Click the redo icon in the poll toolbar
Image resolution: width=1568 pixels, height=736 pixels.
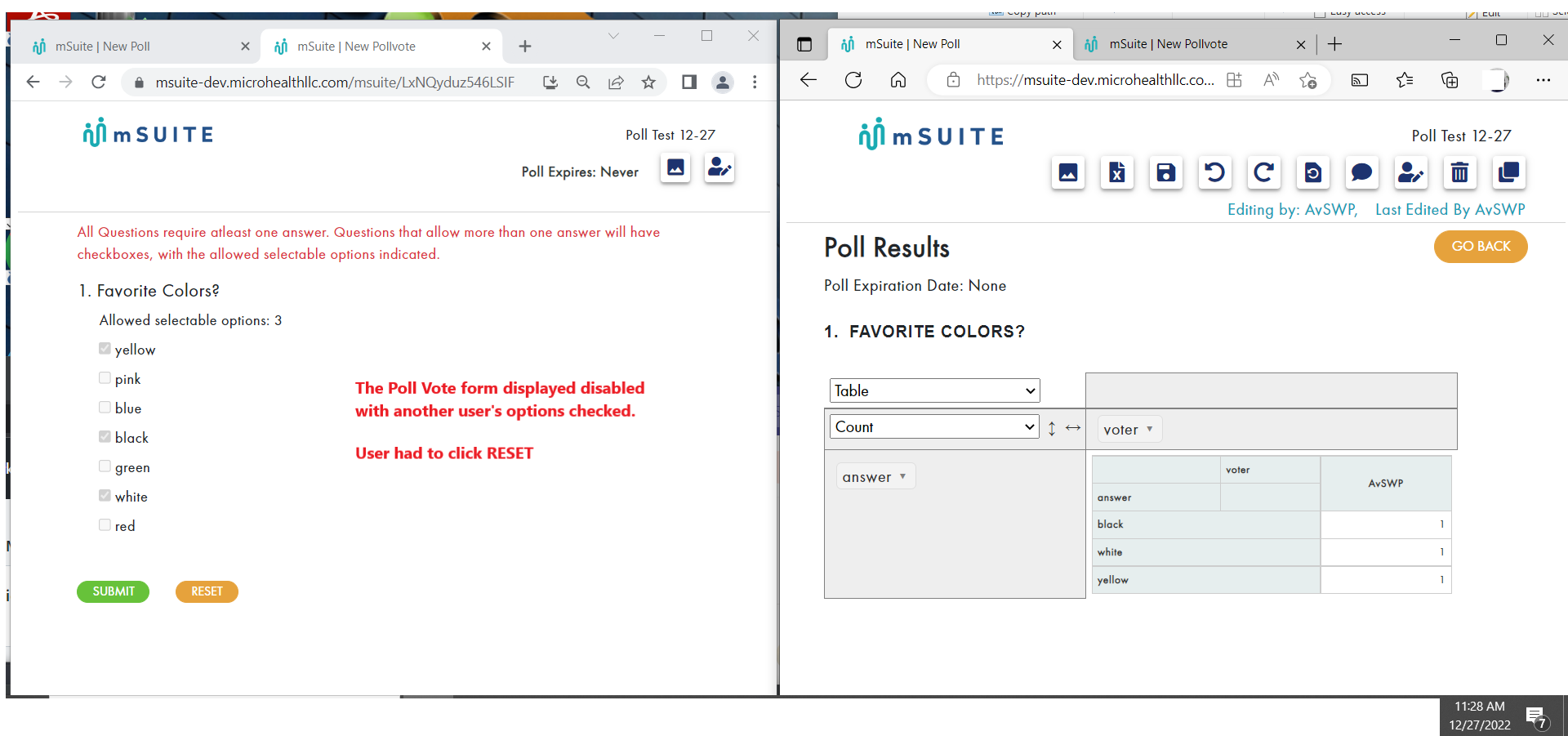[1263, 172]
